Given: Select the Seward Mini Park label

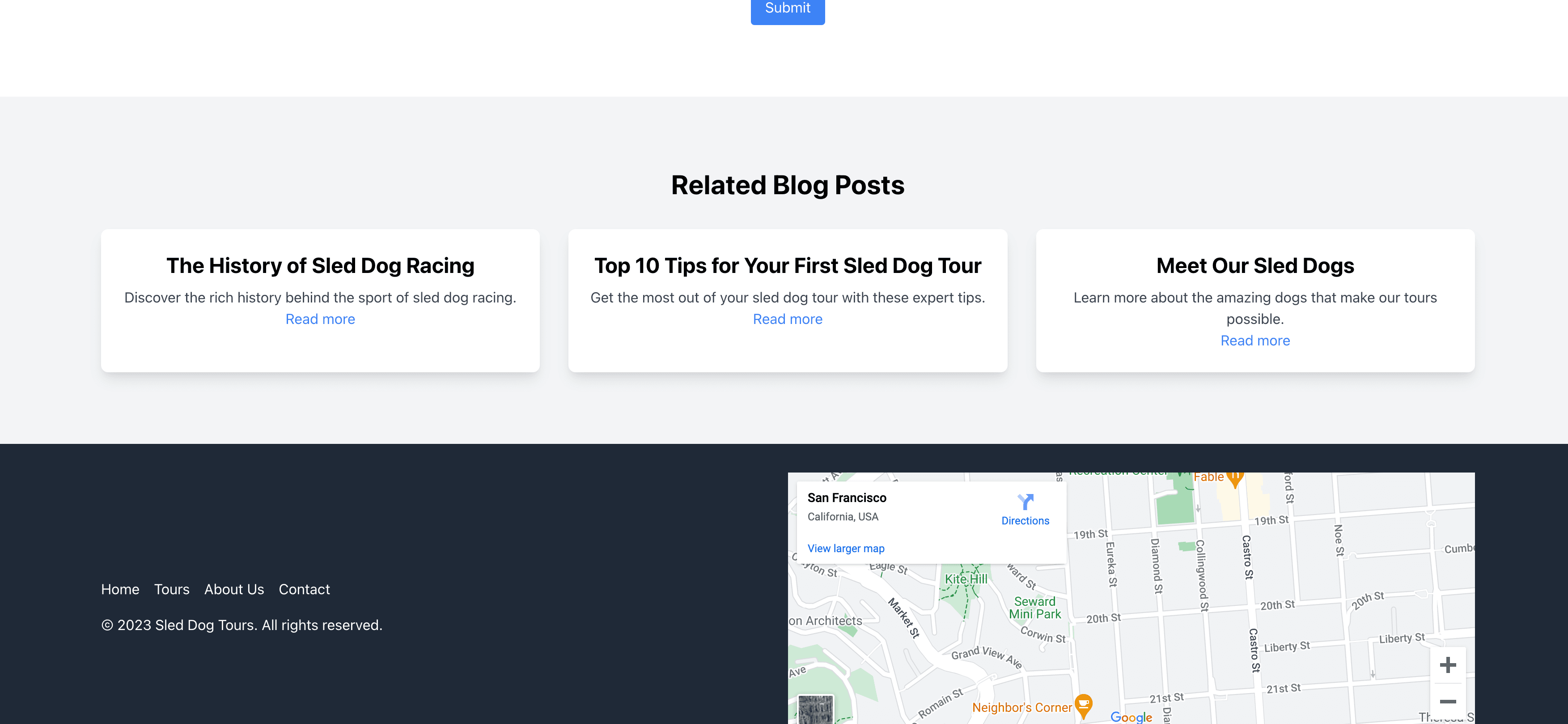Looking at the screenshot, I should tap(1035, 608).
